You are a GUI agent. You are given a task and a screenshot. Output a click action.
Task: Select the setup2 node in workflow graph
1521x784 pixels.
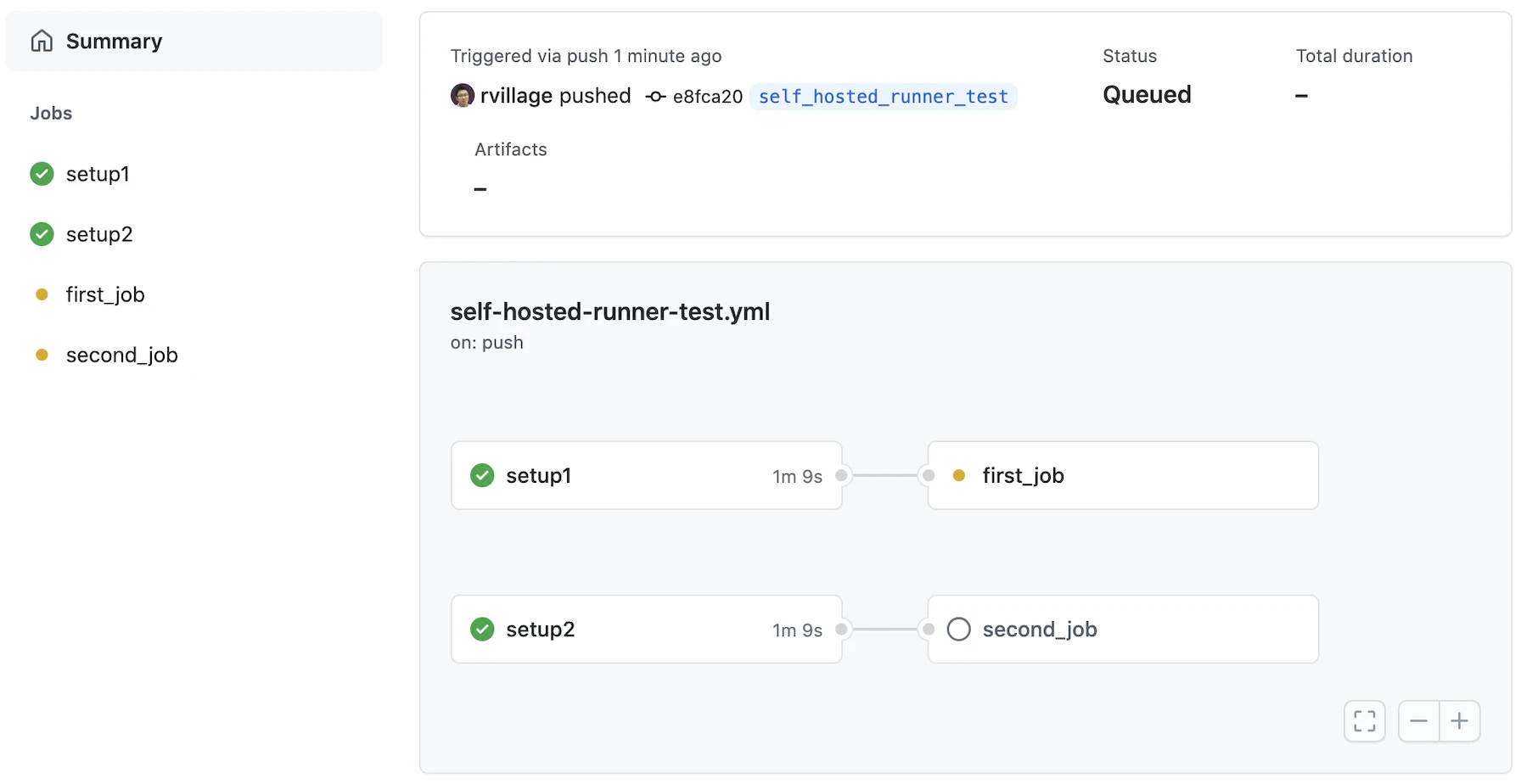(x=647, y=630)
